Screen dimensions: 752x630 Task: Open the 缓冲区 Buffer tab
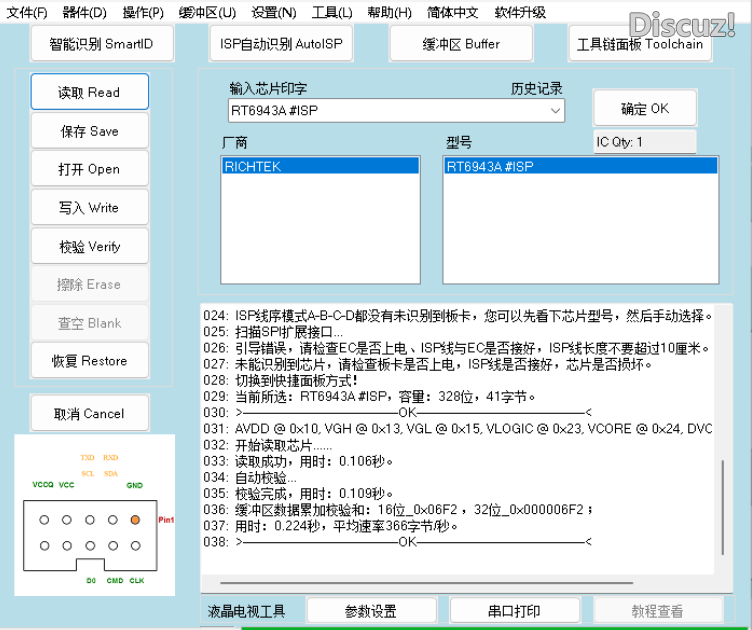(461, 44)
